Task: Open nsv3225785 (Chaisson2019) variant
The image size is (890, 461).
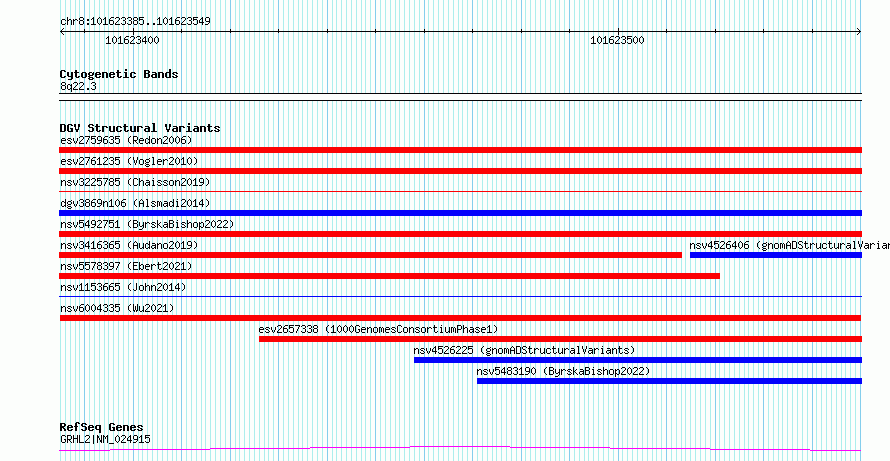Action: (x=135, y=182)
